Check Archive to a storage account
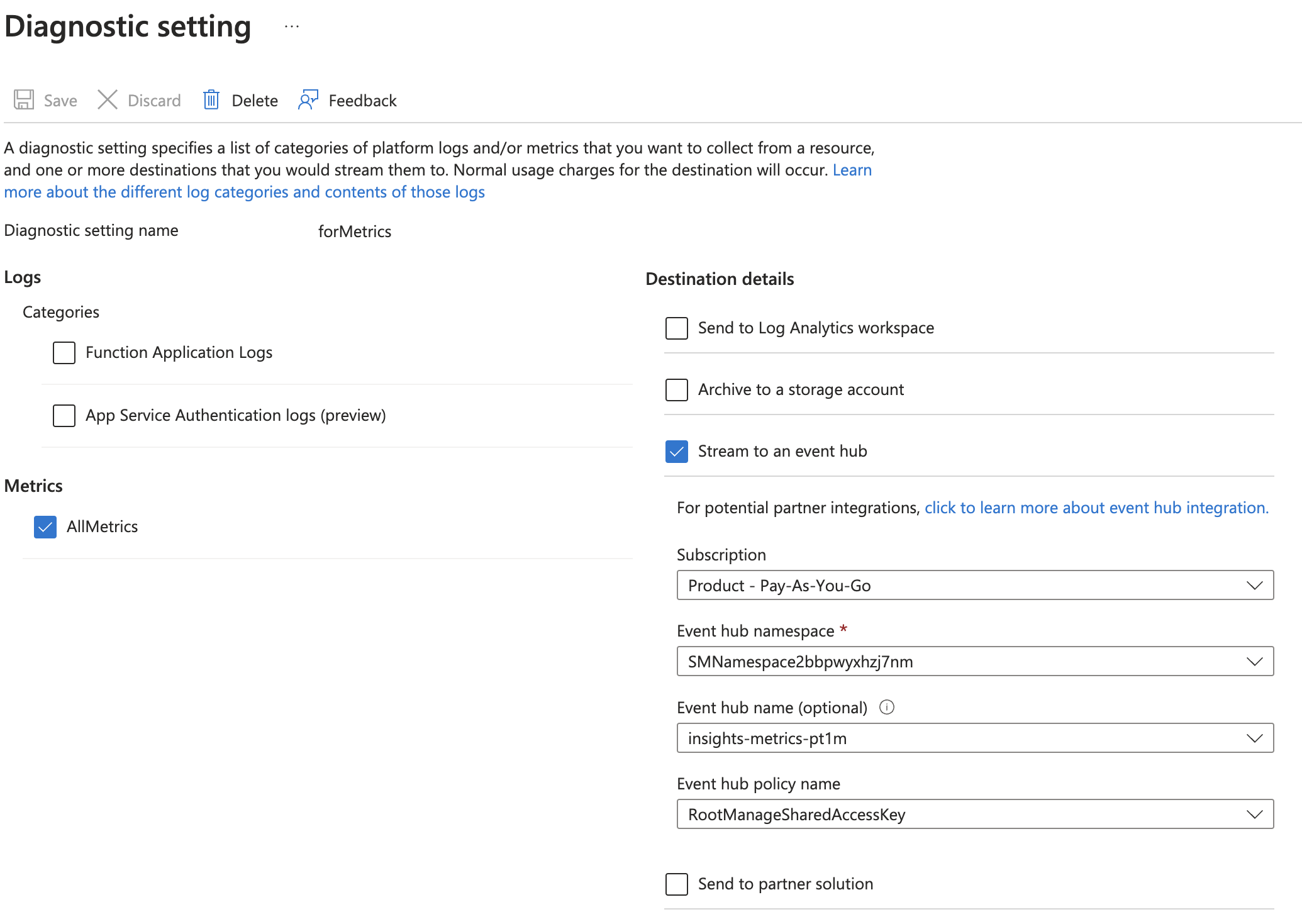The height and width of the screenshot is (924, 1302). (x=676, y=390)
